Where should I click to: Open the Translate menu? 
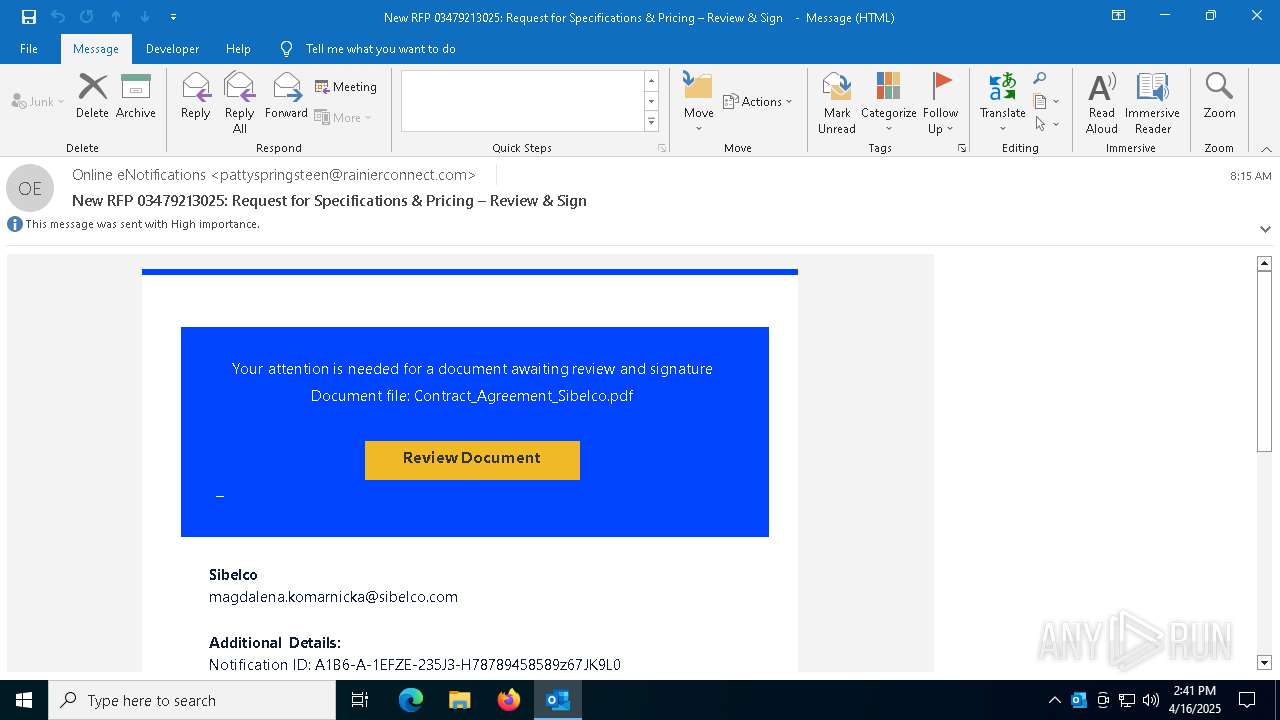[x=1003, y=102]
